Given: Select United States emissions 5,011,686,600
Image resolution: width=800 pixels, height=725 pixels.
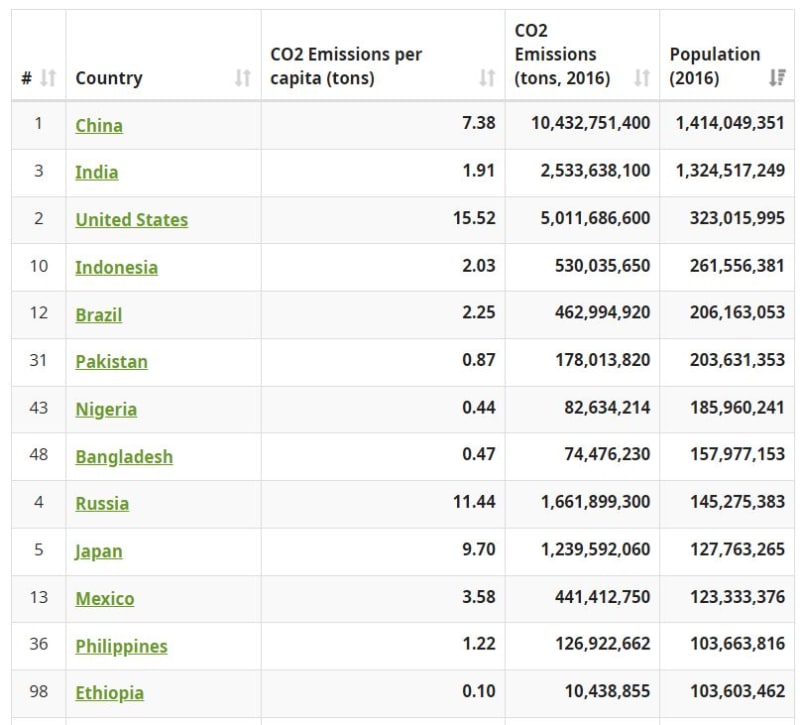Looking at the screenshot, I should [595, 218].
